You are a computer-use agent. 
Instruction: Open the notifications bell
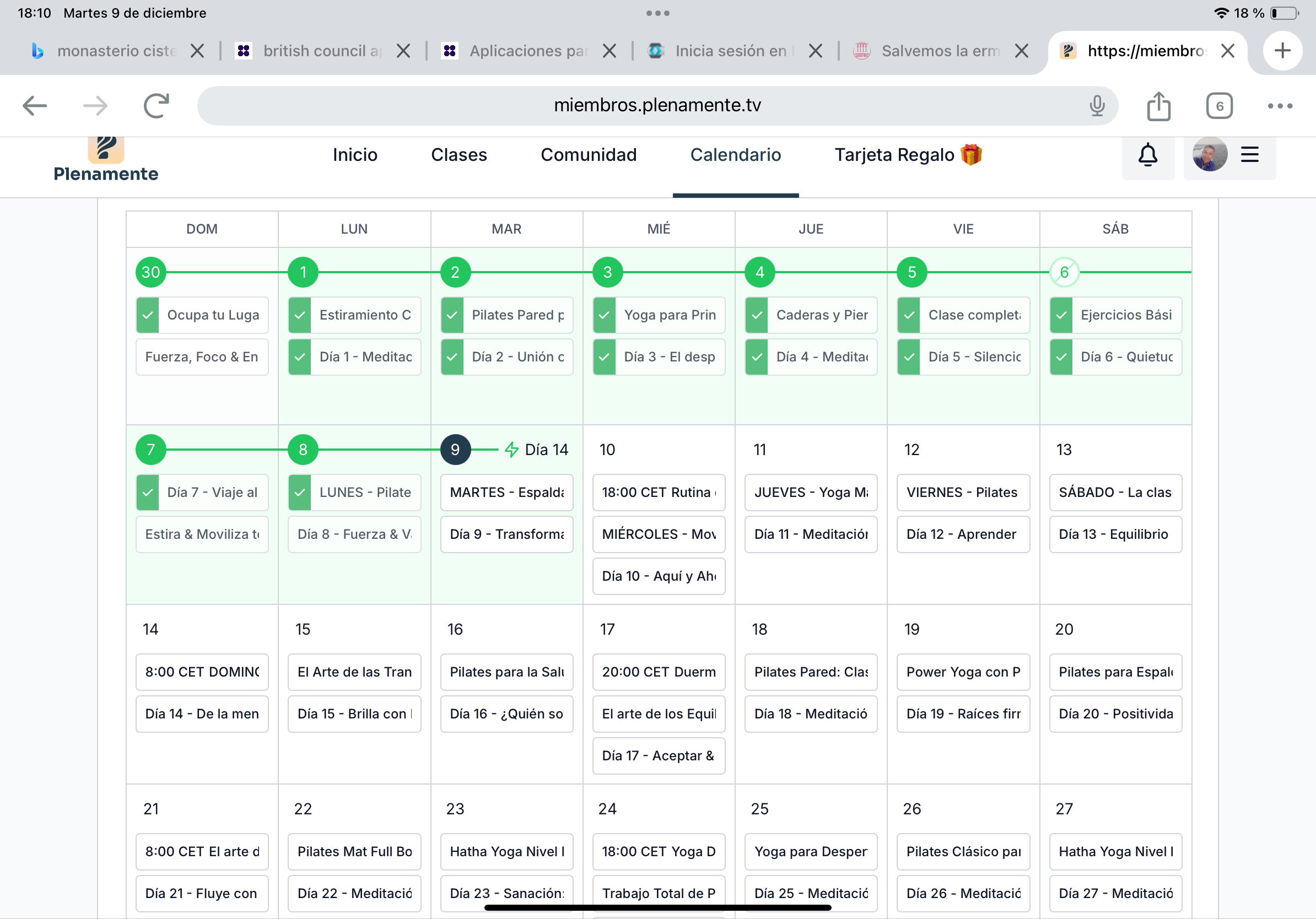[1147, 155]
